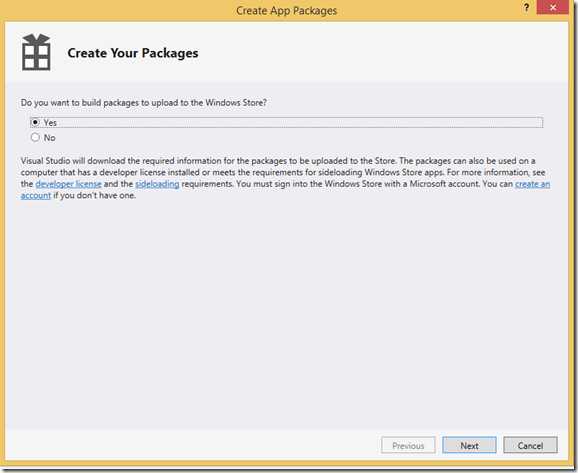
Task: Click the 'Create App Packages' title bar text
Action: click(x=286, y=10)
